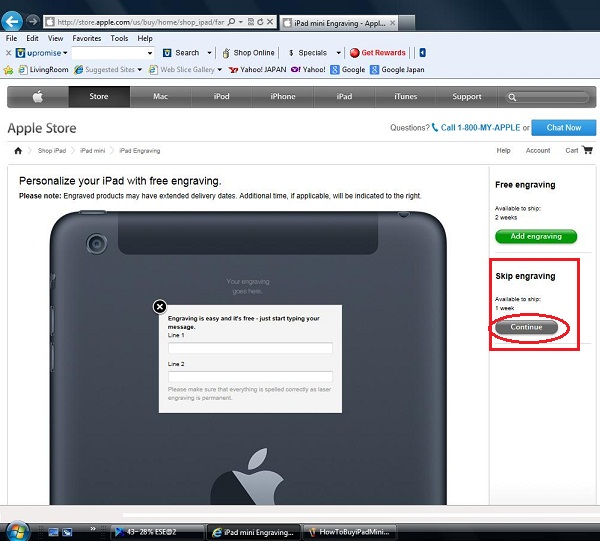Stop loading with the address bar X
The image size is (600, 541).
pos(270,22)
